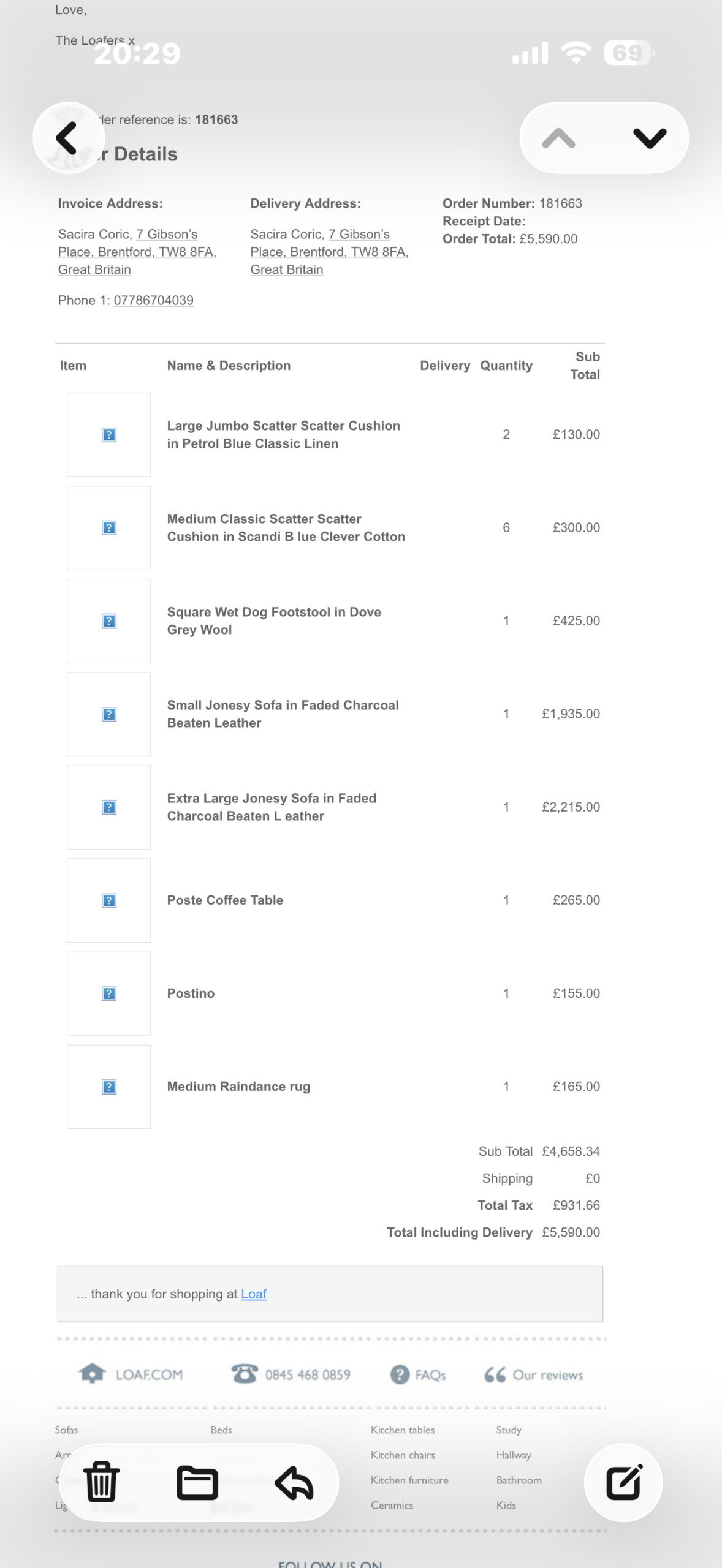Go to next message with down chevron
722x1568 pixels.
tap(649, 138)
